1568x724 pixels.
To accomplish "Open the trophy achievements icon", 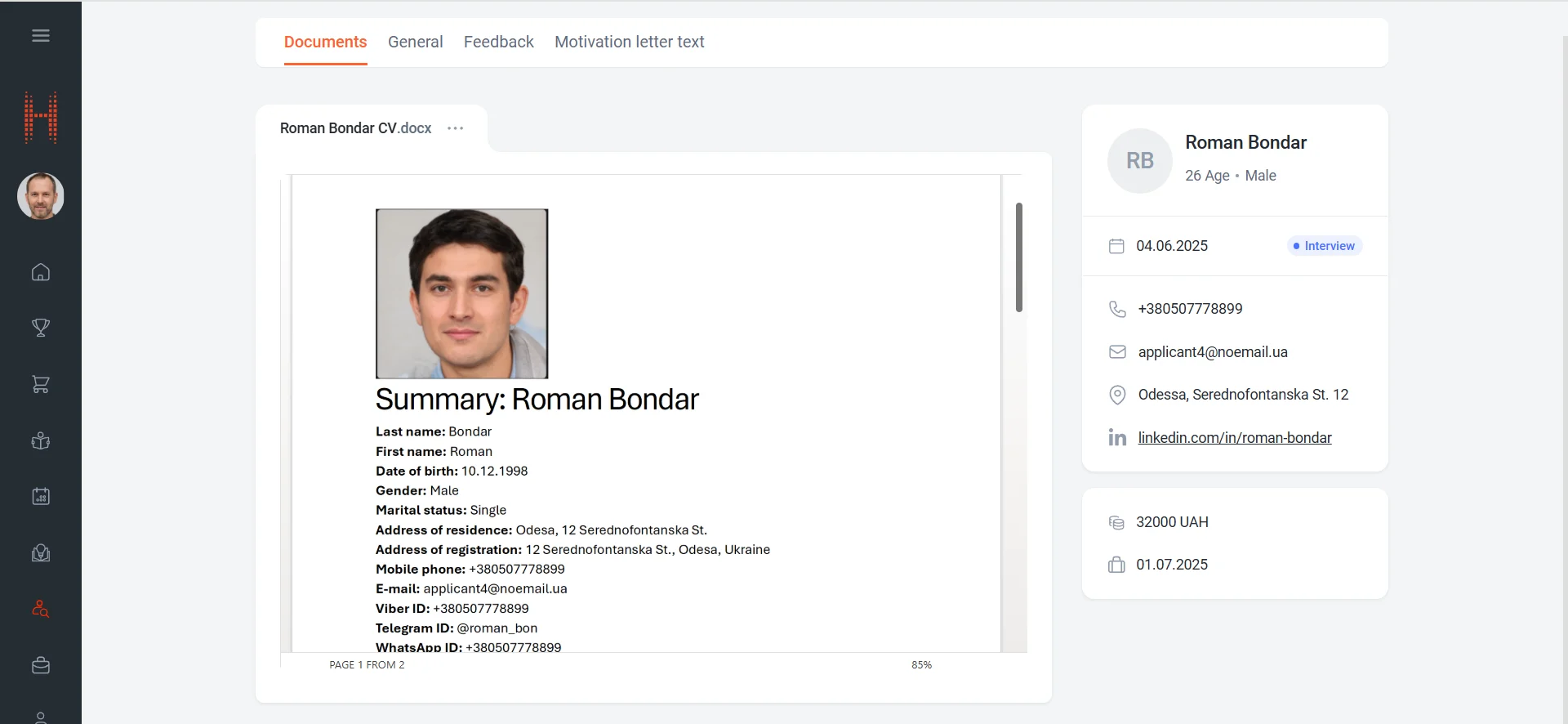I will click(41, 328).
